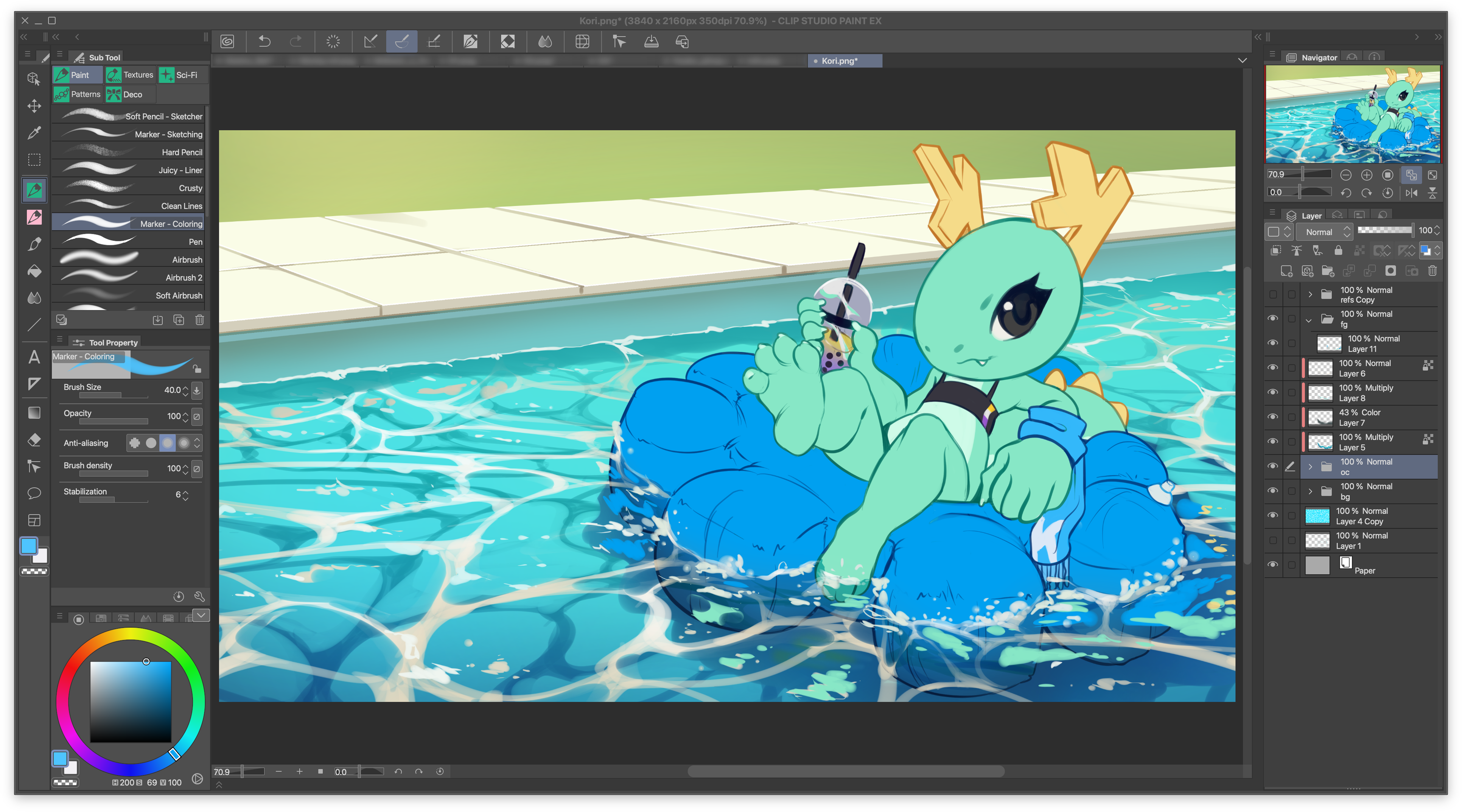Delete the selected layer with the trash icon
This screenshot has height=812, width=1462.
coord(1432,271)
